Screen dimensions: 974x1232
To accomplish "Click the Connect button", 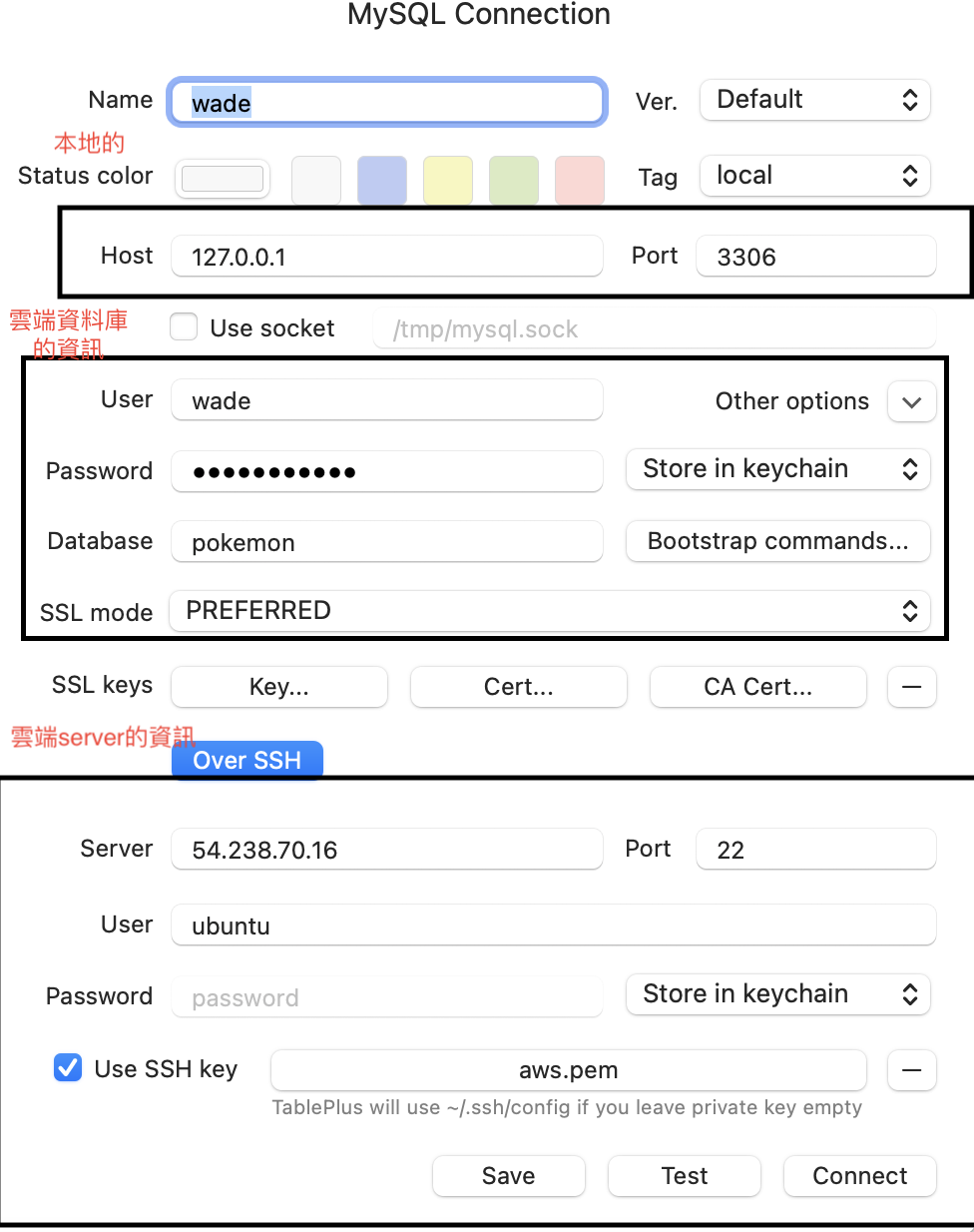I will point(859,1176).
